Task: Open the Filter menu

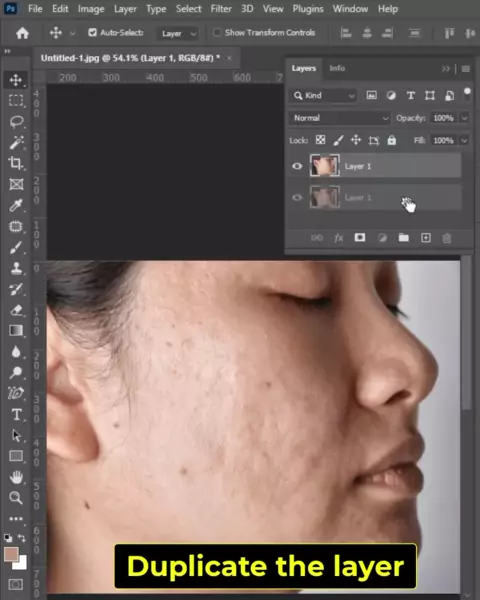Action: point(221,8)
